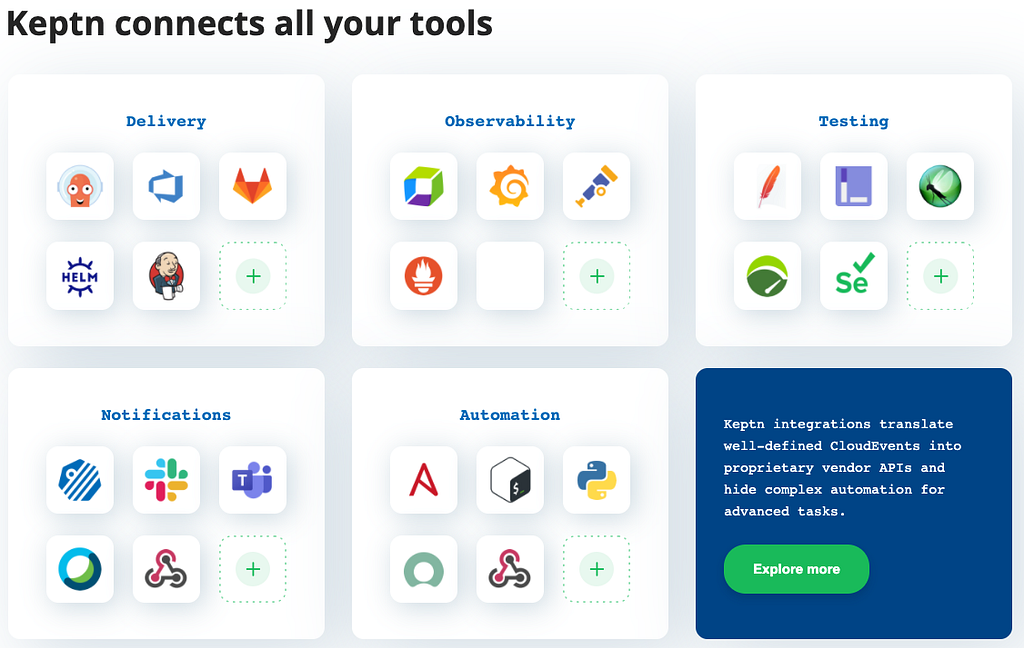Select the webhook icon under Automation
The height and width of the screenshot is (648, 1024).
[x=509, y=569]
